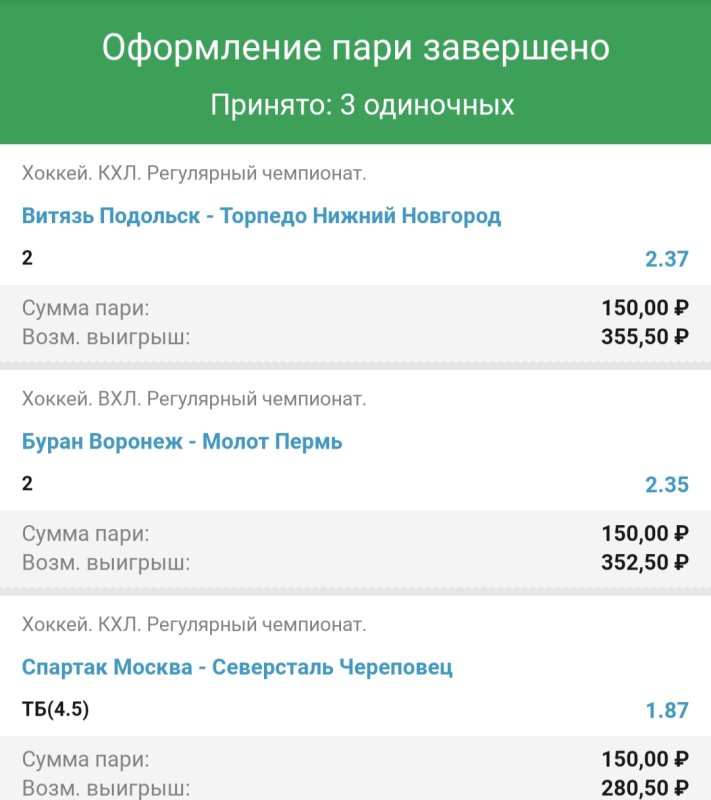Click the 150,00 ₽ stake of the Спартак bet
The height and width of the screenshot is (800, 711).
tap(645, 760)
